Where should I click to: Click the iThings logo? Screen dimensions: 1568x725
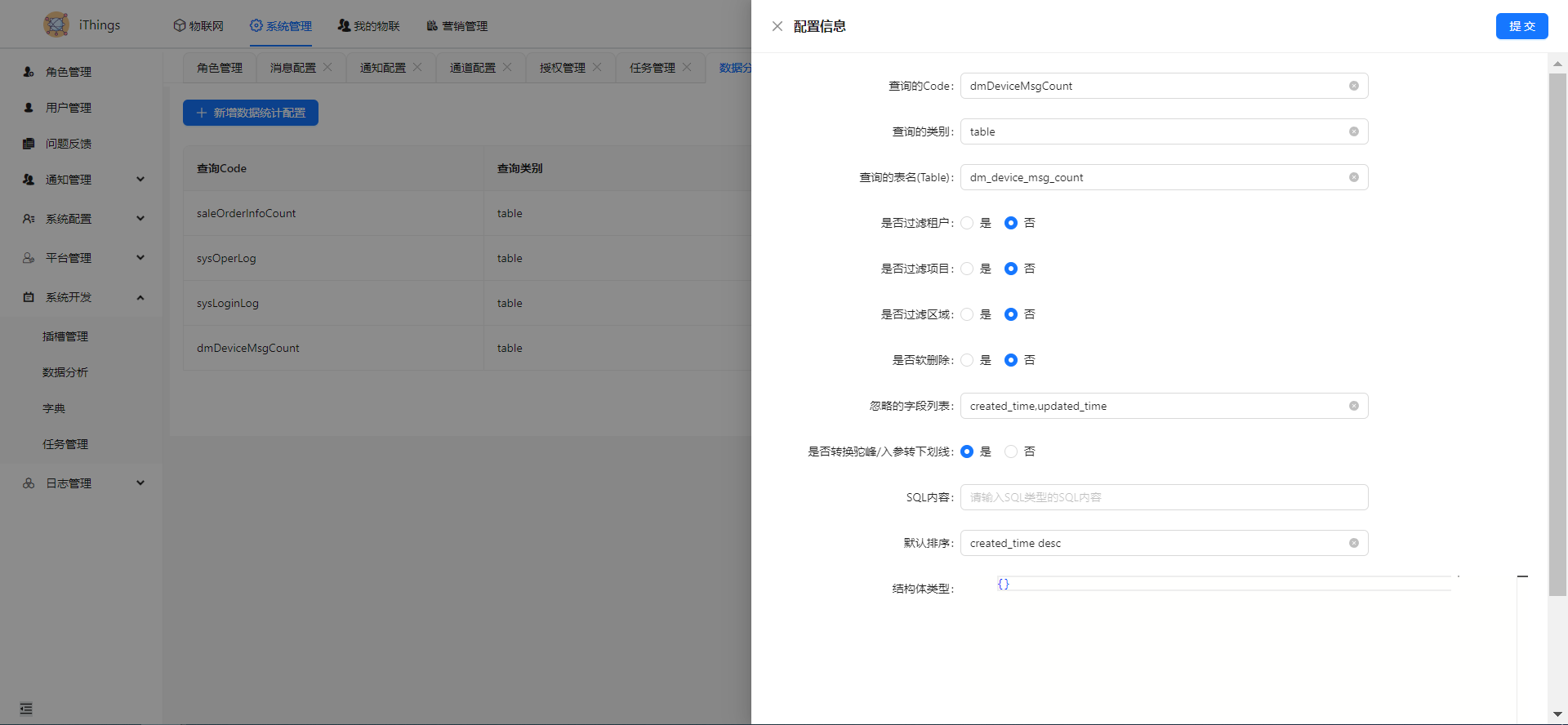[56, 24]
